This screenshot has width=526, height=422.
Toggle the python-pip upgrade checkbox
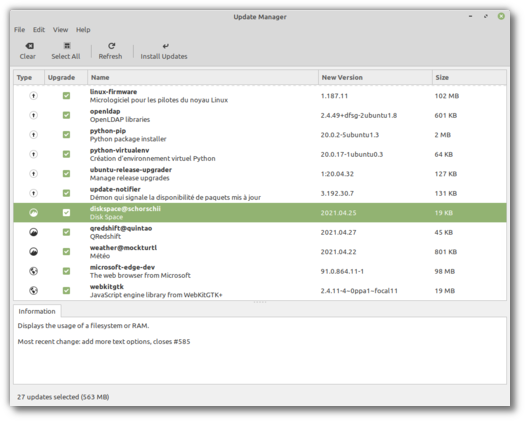[66, 135]
